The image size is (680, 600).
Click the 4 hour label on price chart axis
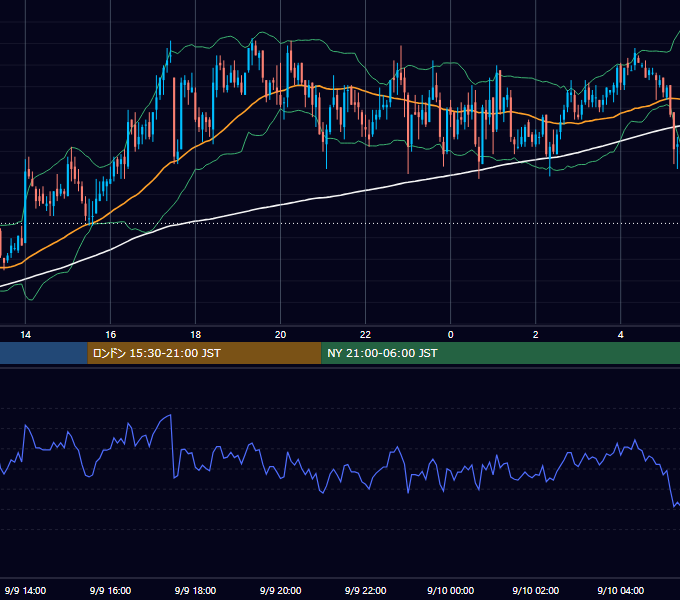(x=621, y=335)
